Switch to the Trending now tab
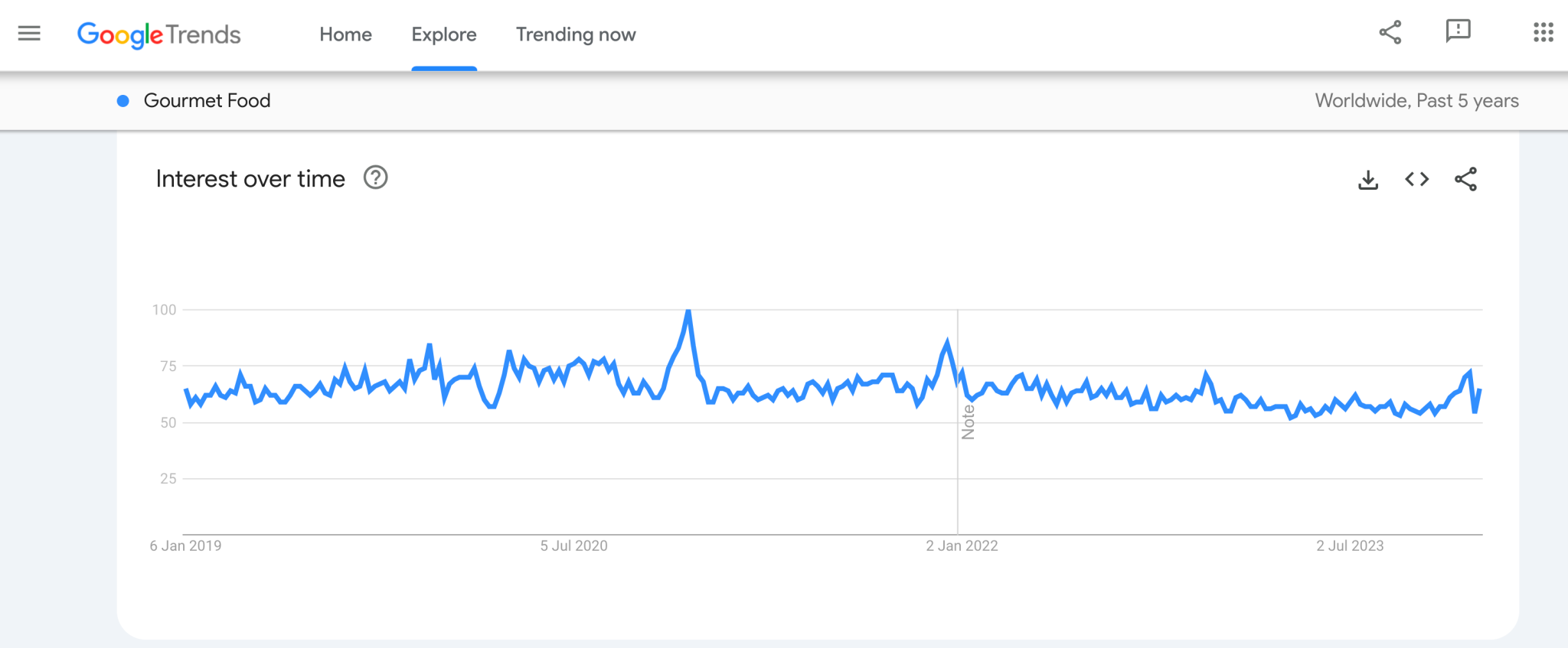The image size is (1568, 648). 575,34
